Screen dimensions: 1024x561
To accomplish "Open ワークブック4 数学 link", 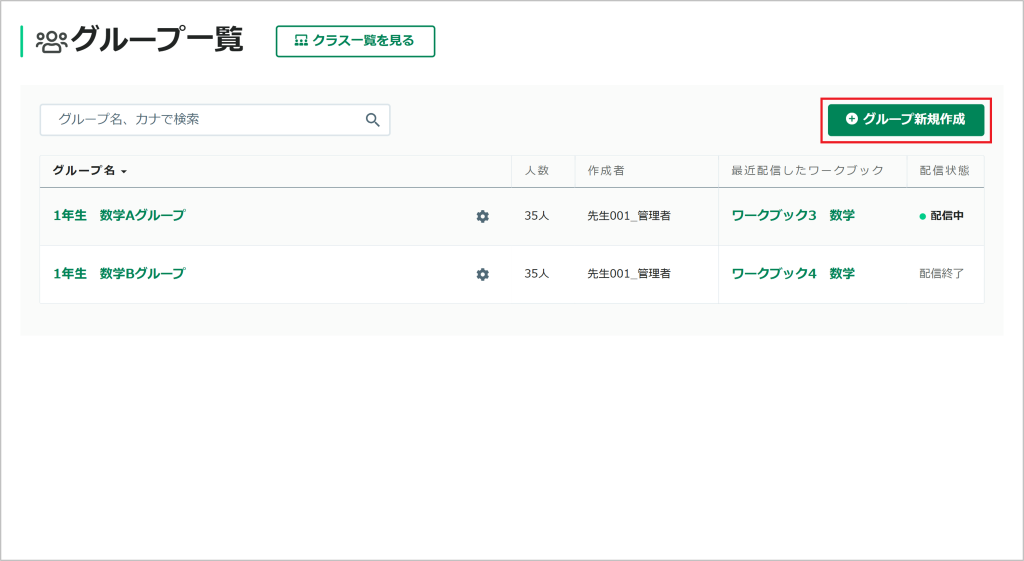I will [793, 274].
